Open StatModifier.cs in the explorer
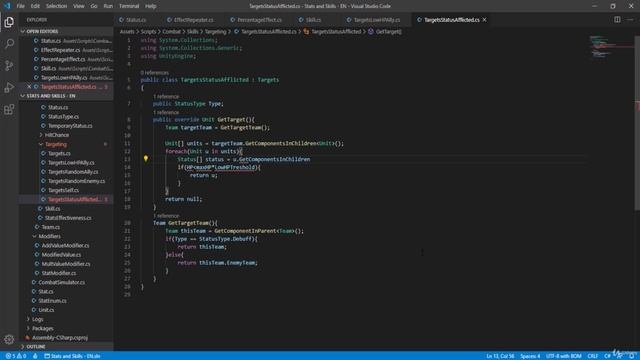The width and height of the screenshot is (640, 360). click(x=59, y=273)
